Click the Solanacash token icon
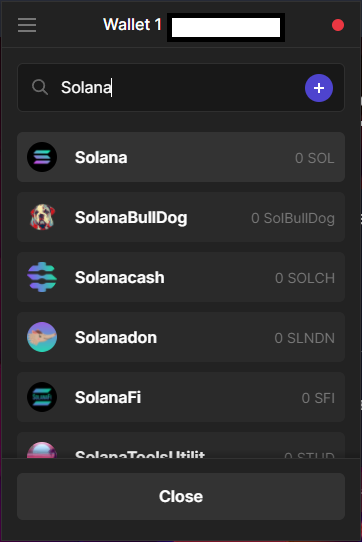This screenshot has width=362, height=542. pyautogui.click(x=42, y=277)
